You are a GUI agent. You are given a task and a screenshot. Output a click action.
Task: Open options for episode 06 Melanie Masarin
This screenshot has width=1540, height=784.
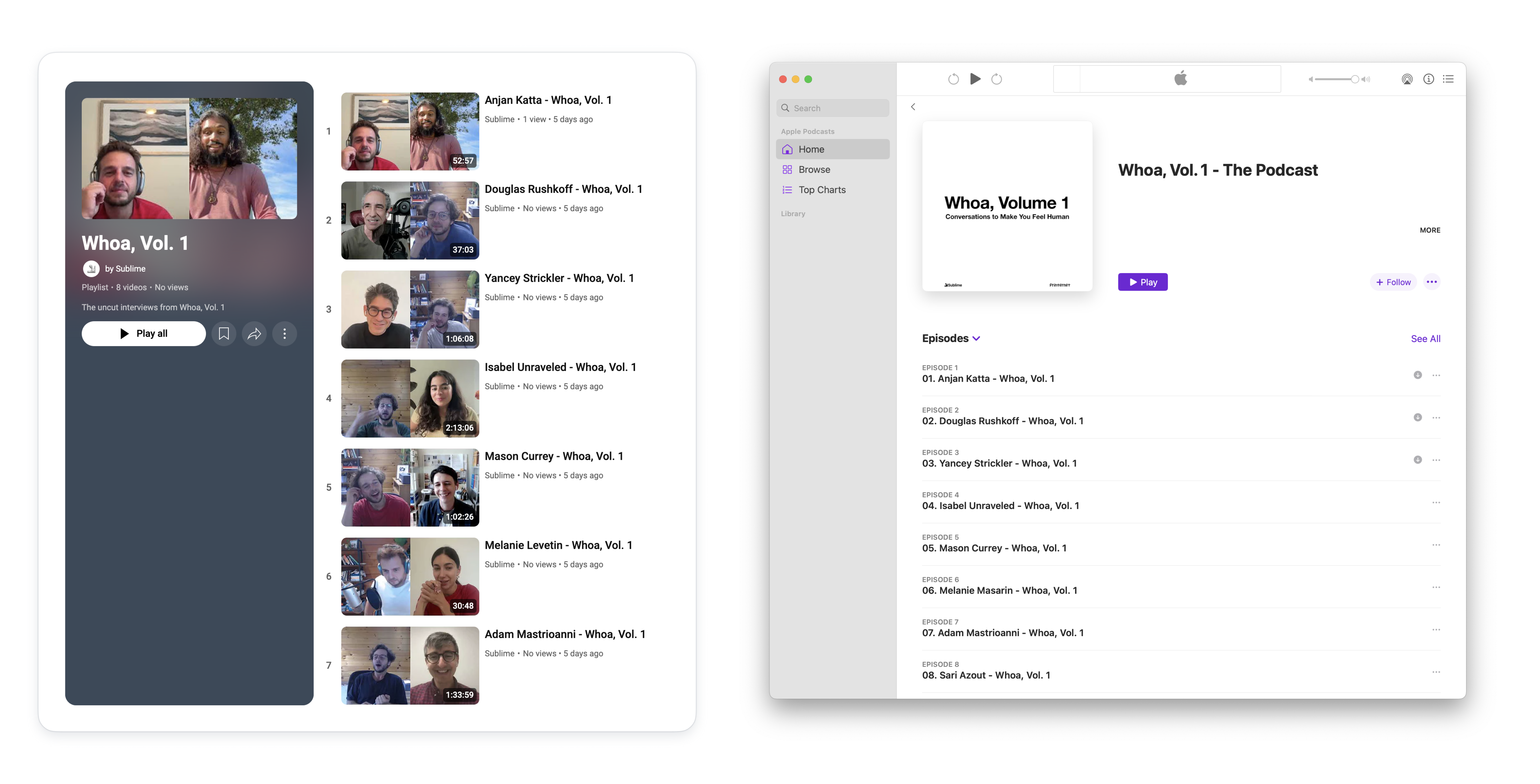coord(1436,587)
